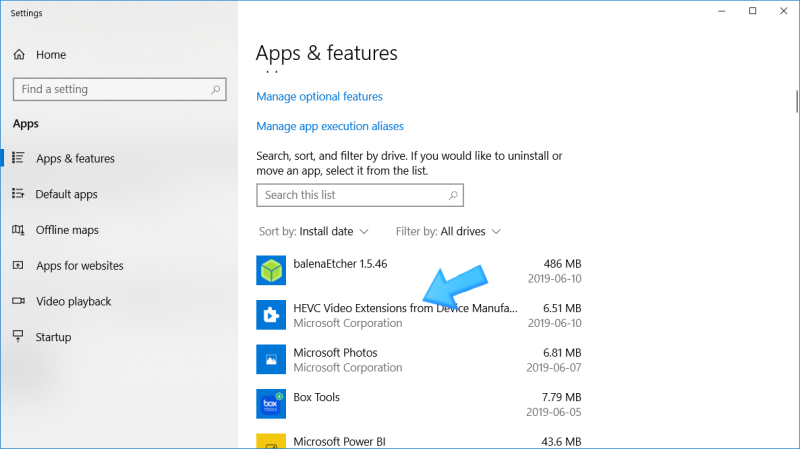
Task: Open the Filter by All drives dropdown
Action: pyautogui.click(x=448, y=232)
